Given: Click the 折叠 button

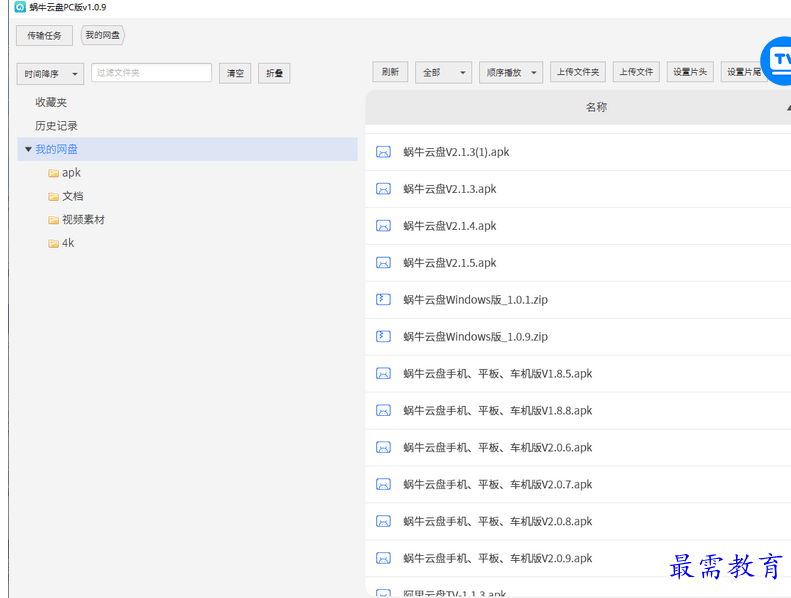Looking at the screenshot, I should [274, 73].
